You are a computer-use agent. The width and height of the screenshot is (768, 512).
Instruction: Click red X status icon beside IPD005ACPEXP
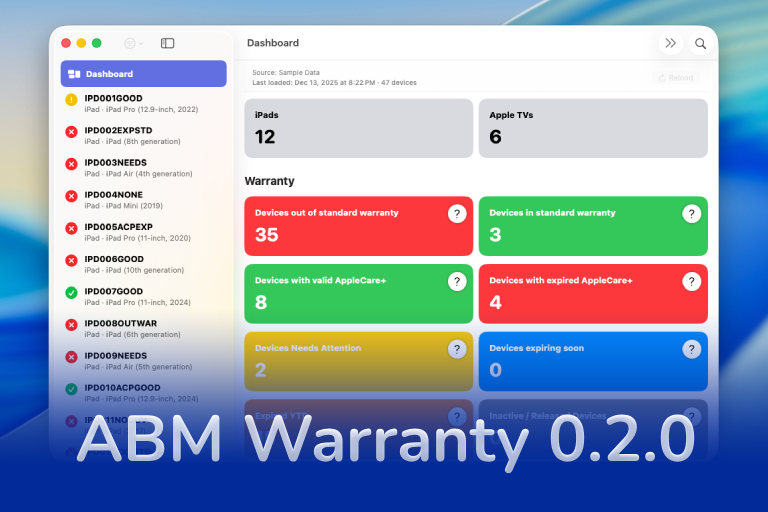pos(72,228)
